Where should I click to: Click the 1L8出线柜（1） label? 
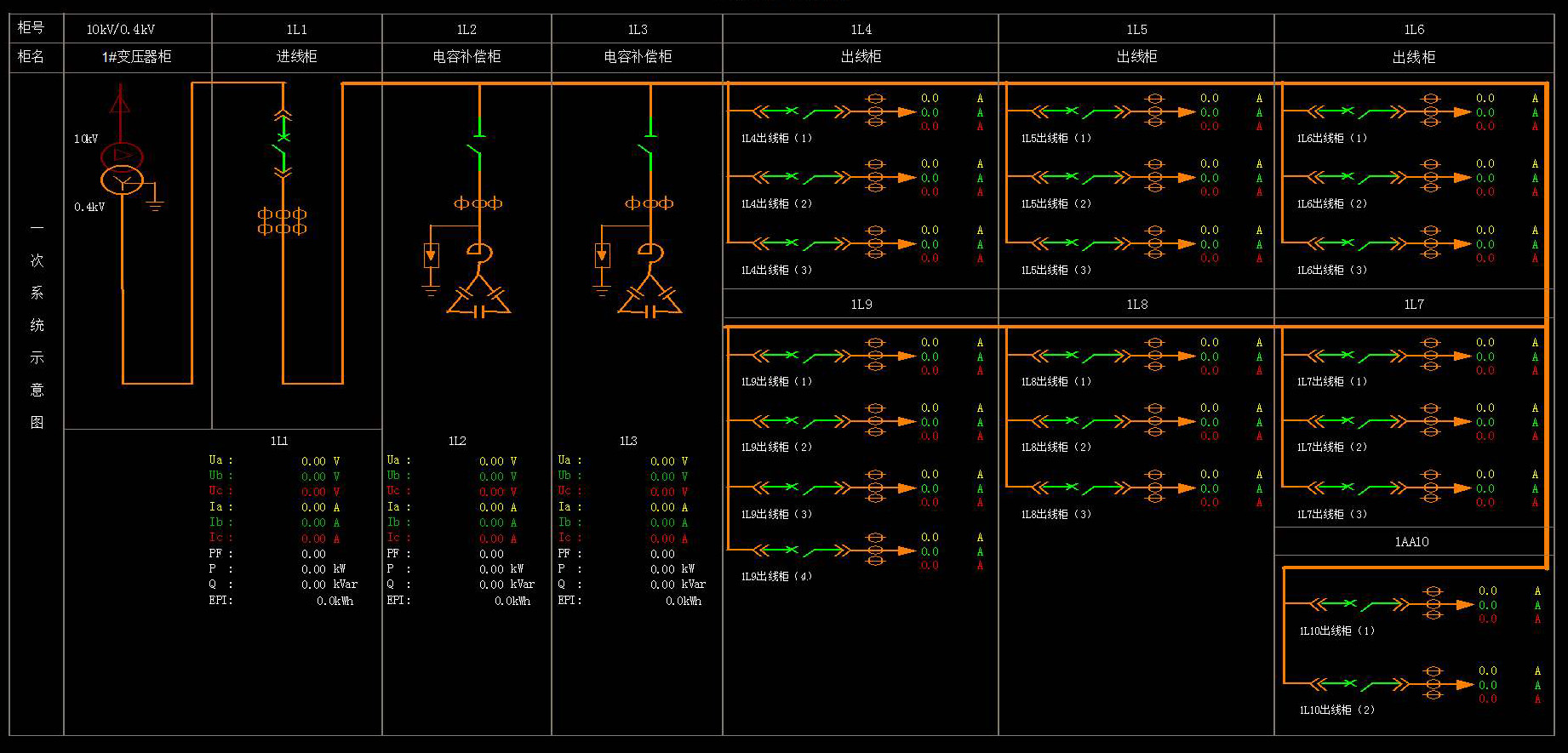click(1056, 382)
